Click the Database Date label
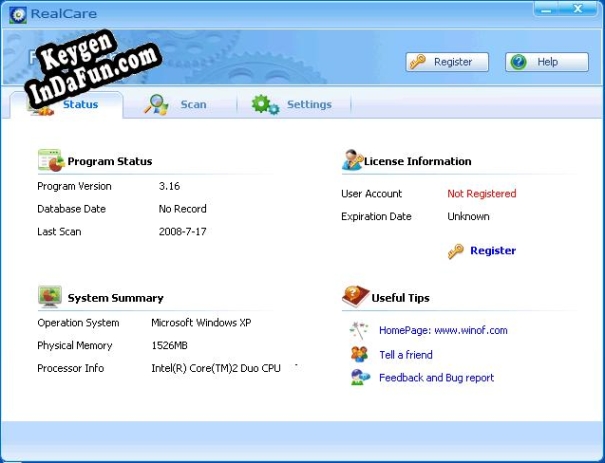The width and height of the screenshot is (605, 463). [x=71, y=209]
